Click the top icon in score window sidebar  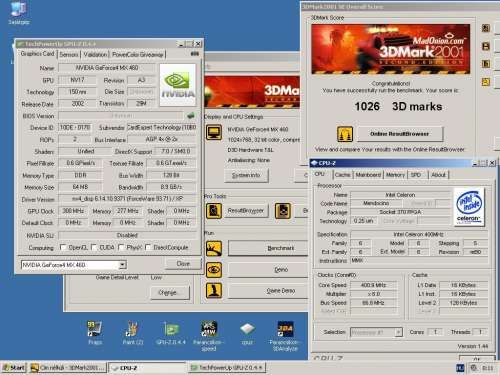coord(486,28)
